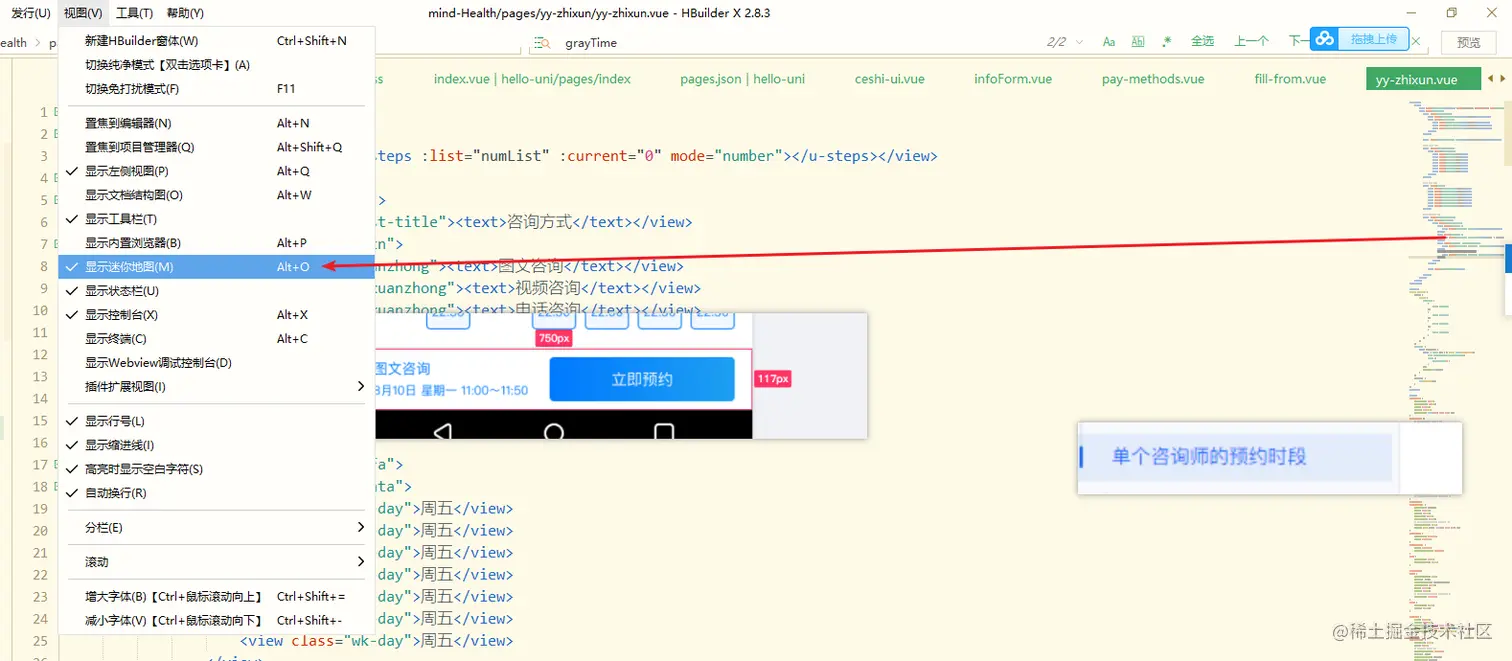Toggle 显示迷你地图(M) option

pos(216,267)
